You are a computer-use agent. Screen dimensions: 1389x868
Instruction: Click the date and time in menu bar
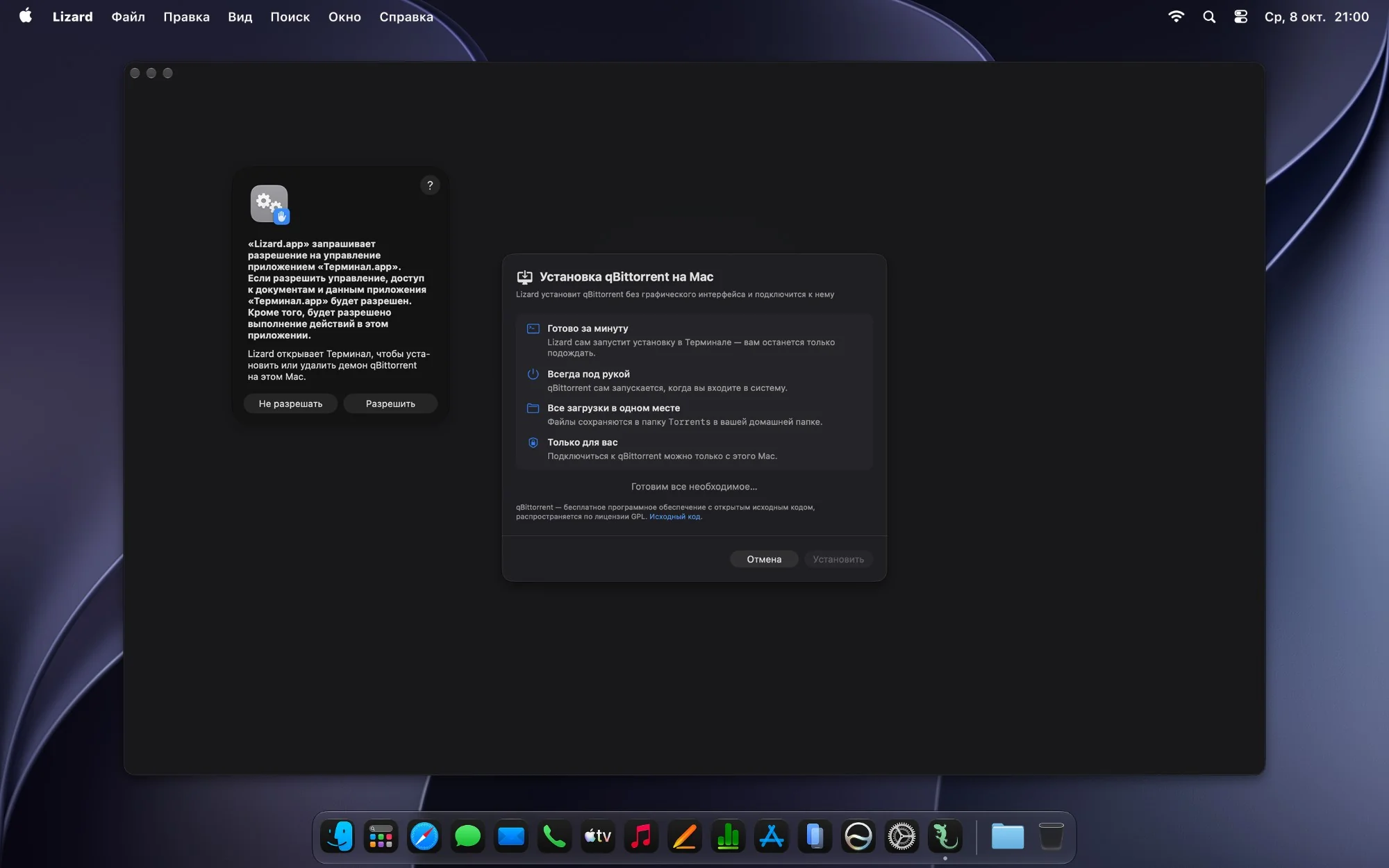(1317, 17)
